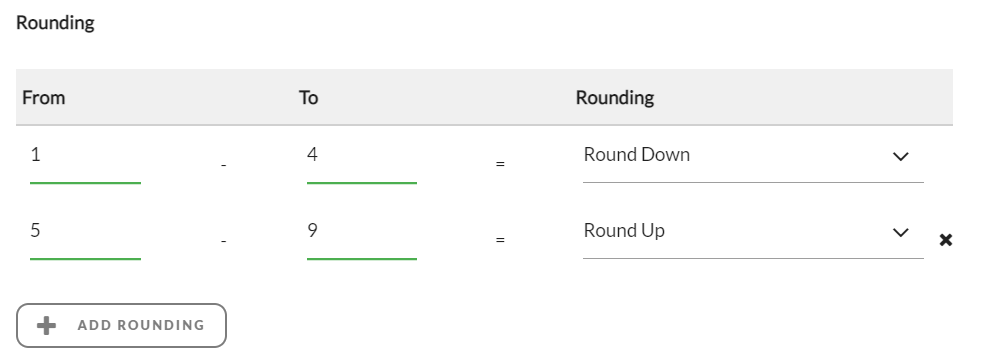Focus the From field containing 1
997x364 pixels.
coord(85,159)
